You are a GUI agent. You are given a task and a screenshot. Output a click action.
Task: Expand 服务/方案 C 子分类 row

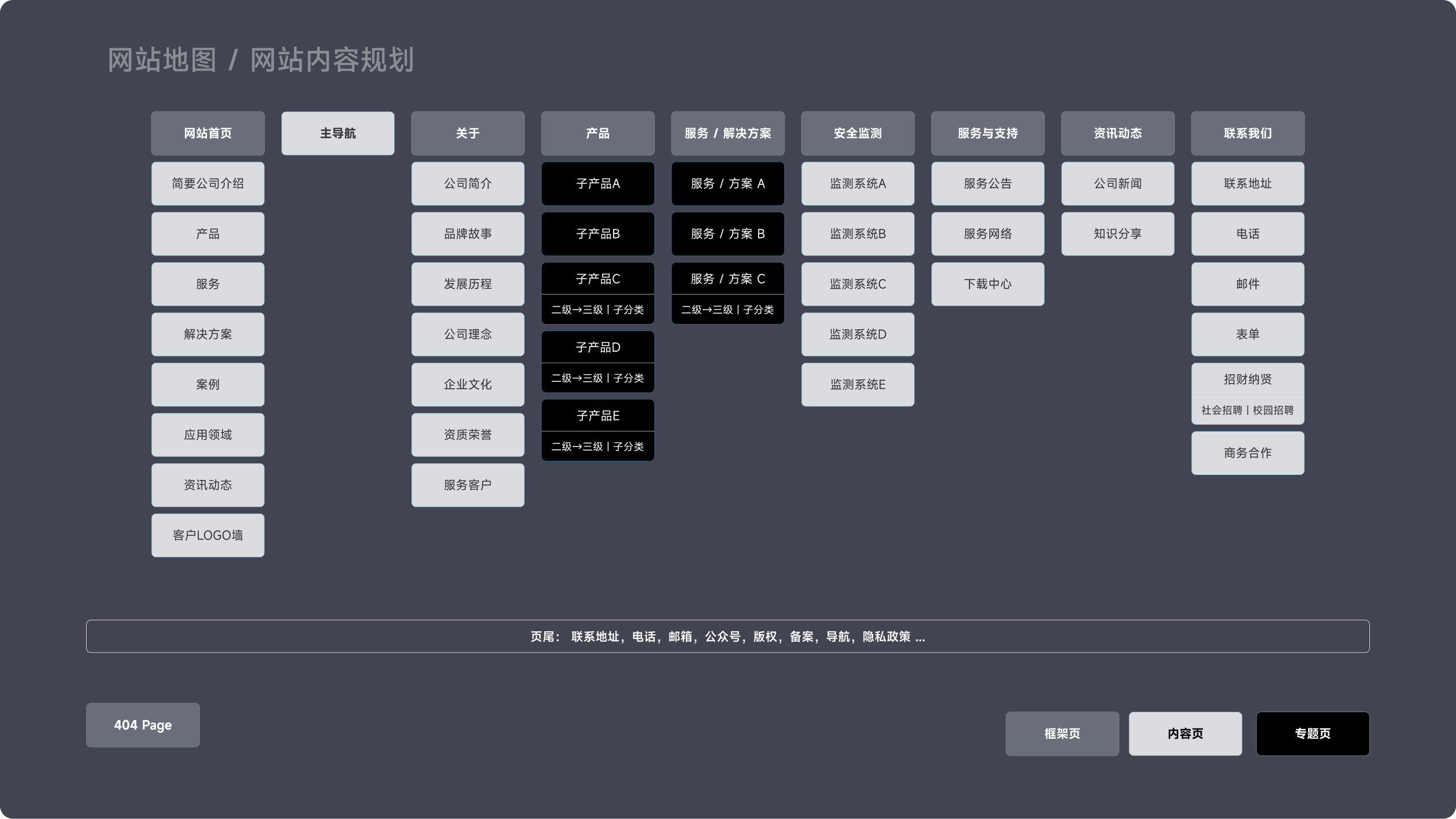pyautogui.click(x=727, y=310)
